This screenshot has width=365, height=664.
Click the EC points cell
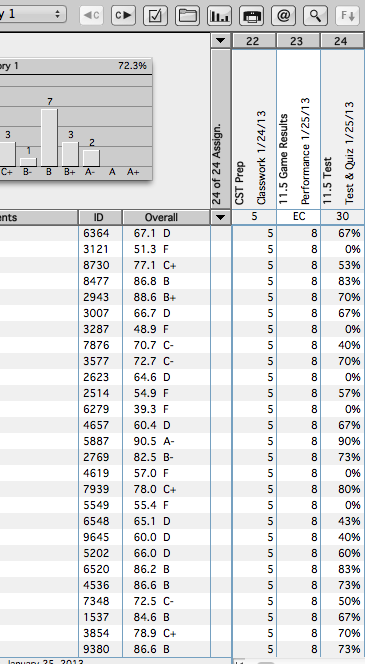[x=299, y=216]
